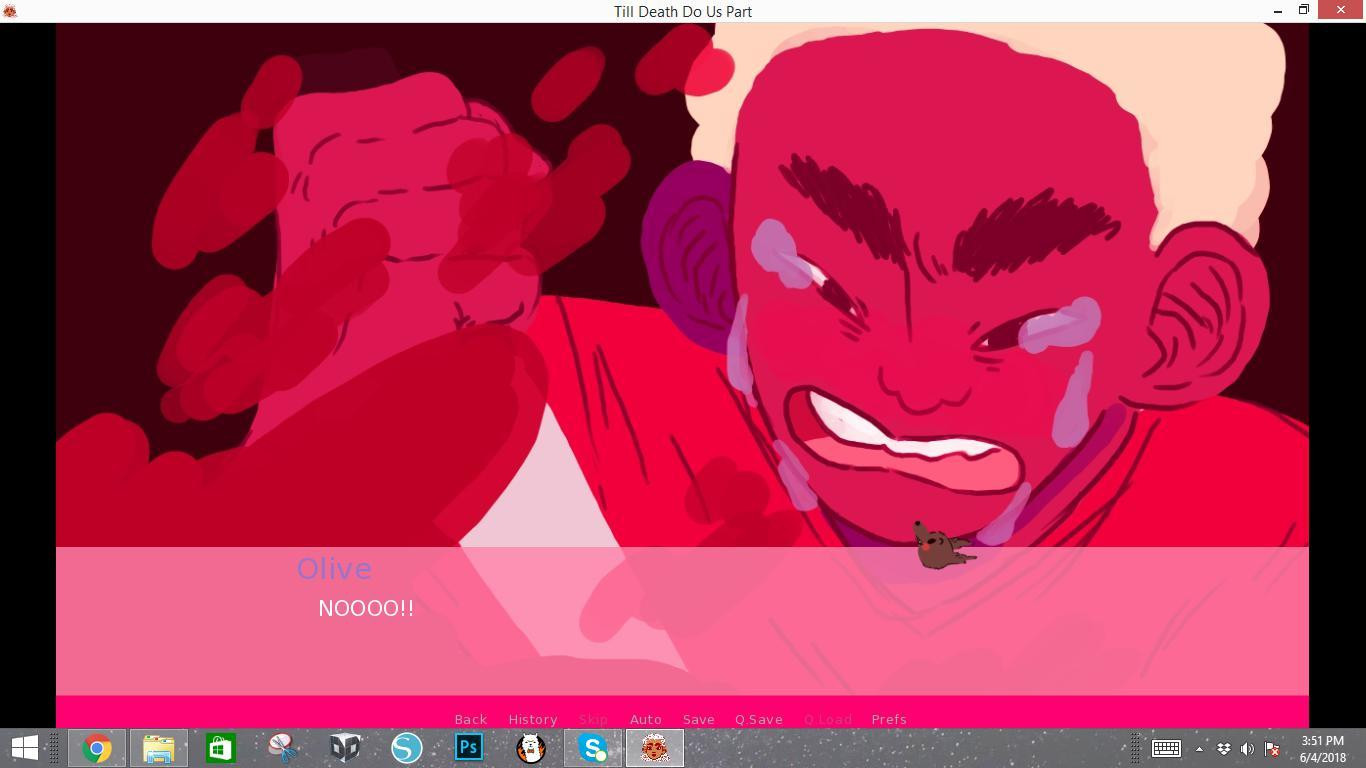Launch Windows Store from the taskbar
The height and width of the screenshot is (768, 1366).
221,748
